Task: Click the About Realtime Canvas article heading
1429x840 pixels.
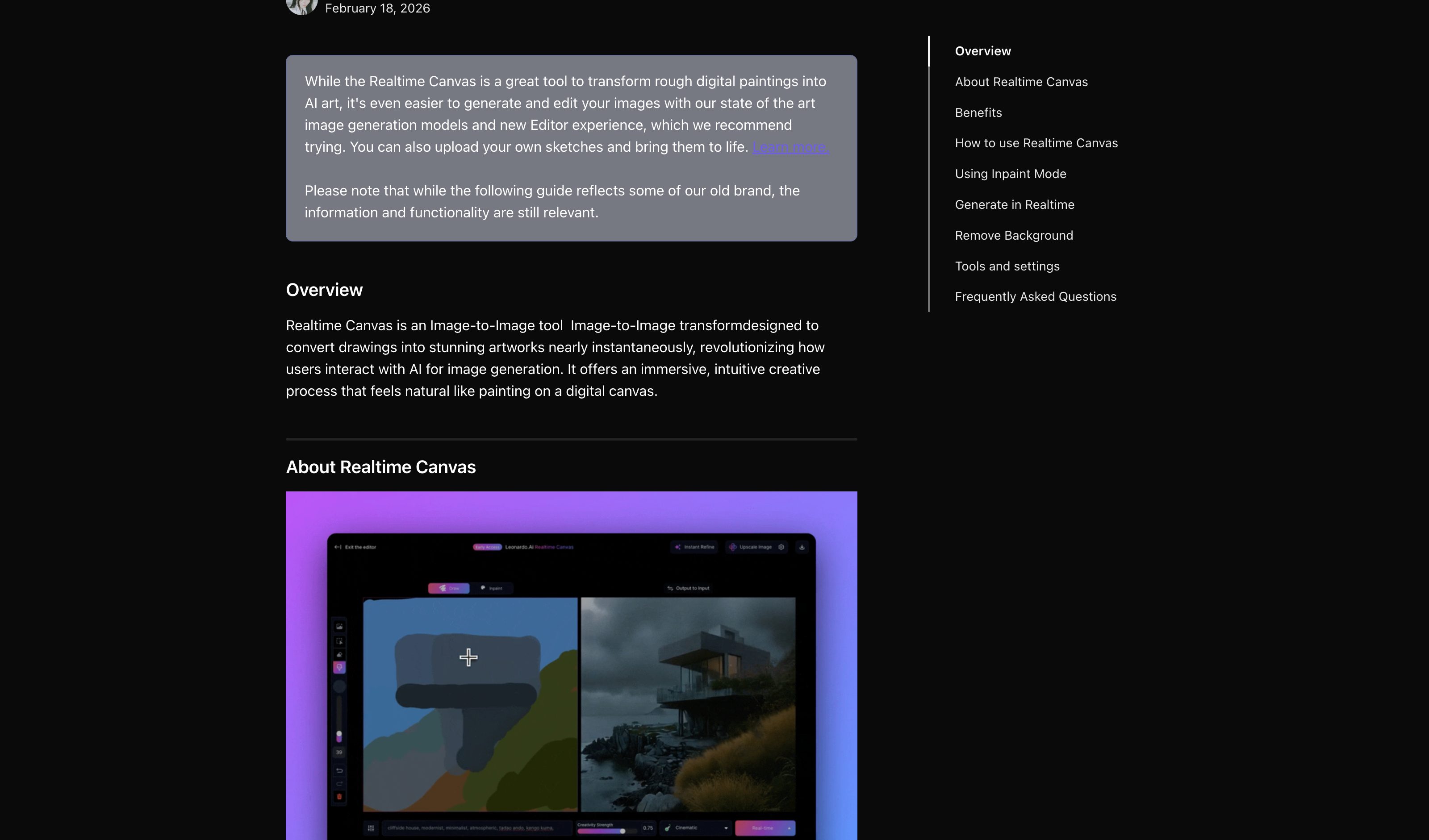Action: coord(380,467)
